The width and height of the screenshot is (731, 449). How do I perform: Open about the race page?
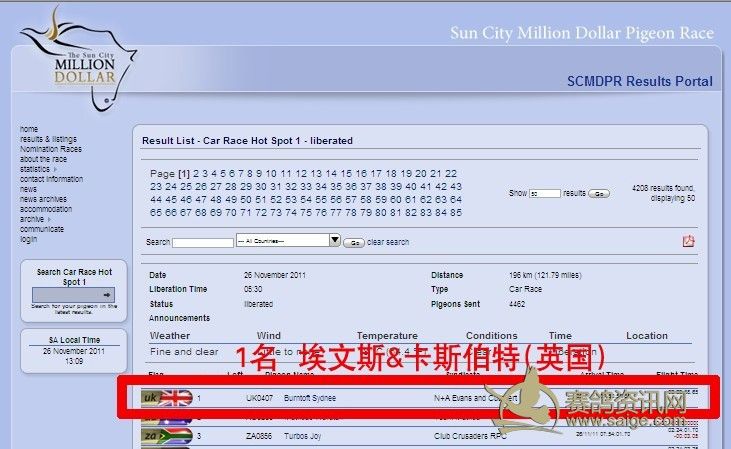[43, 159]
